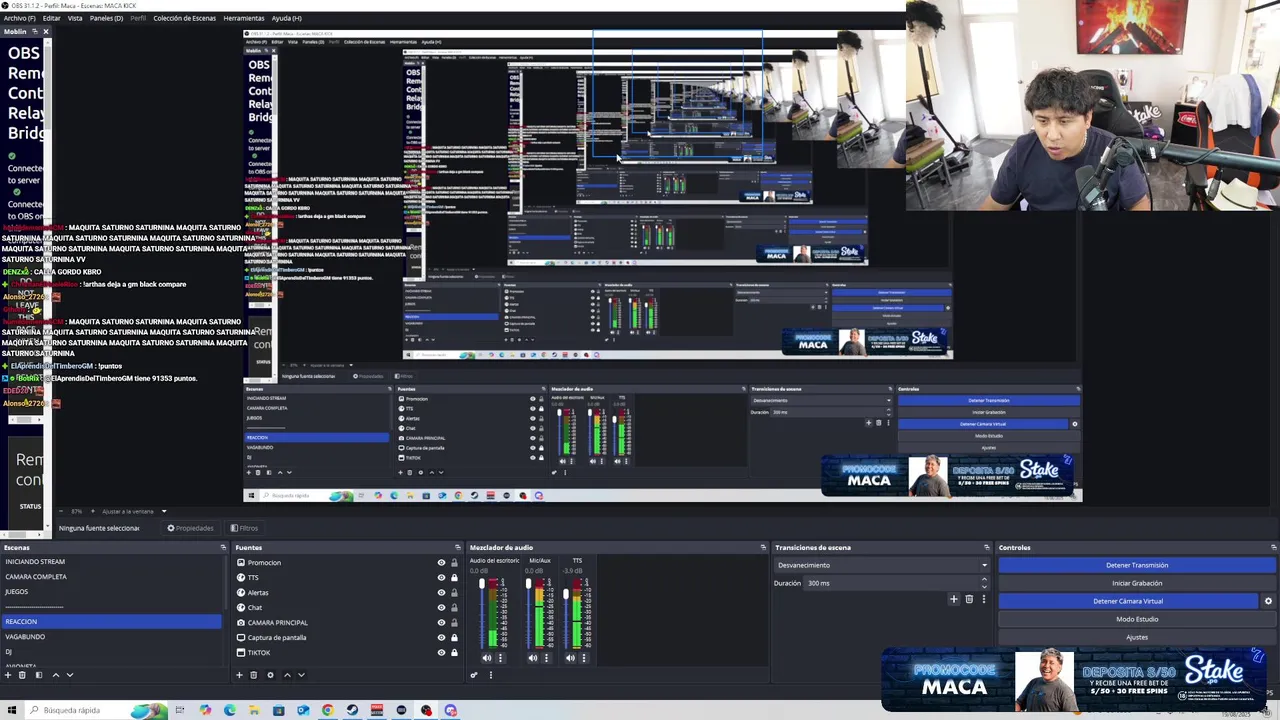This screenshot has width=1280, height=720.
Task: Toggle visibility of Chat source
Action: (x=441, y=608)
